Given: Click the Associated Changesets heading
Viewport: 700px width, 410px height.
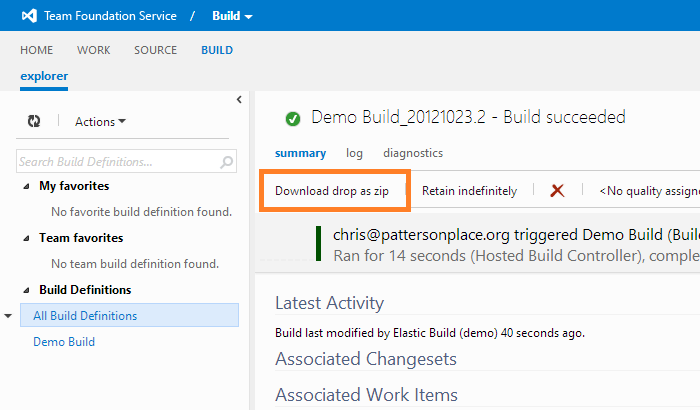Looking at the screenshot, I should pyautogui.click(x=366, y=359).
